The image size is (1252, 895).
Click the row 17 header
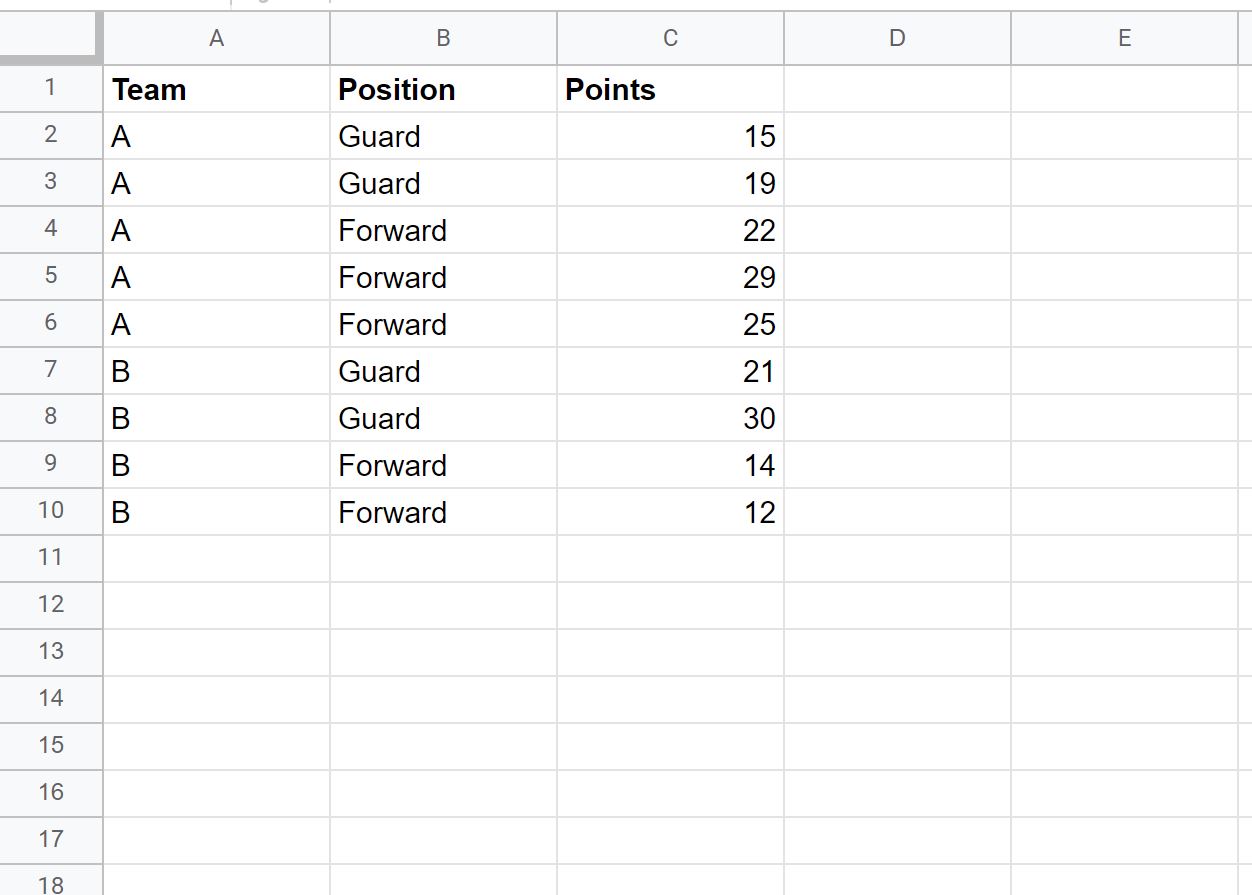click(51, 840)
